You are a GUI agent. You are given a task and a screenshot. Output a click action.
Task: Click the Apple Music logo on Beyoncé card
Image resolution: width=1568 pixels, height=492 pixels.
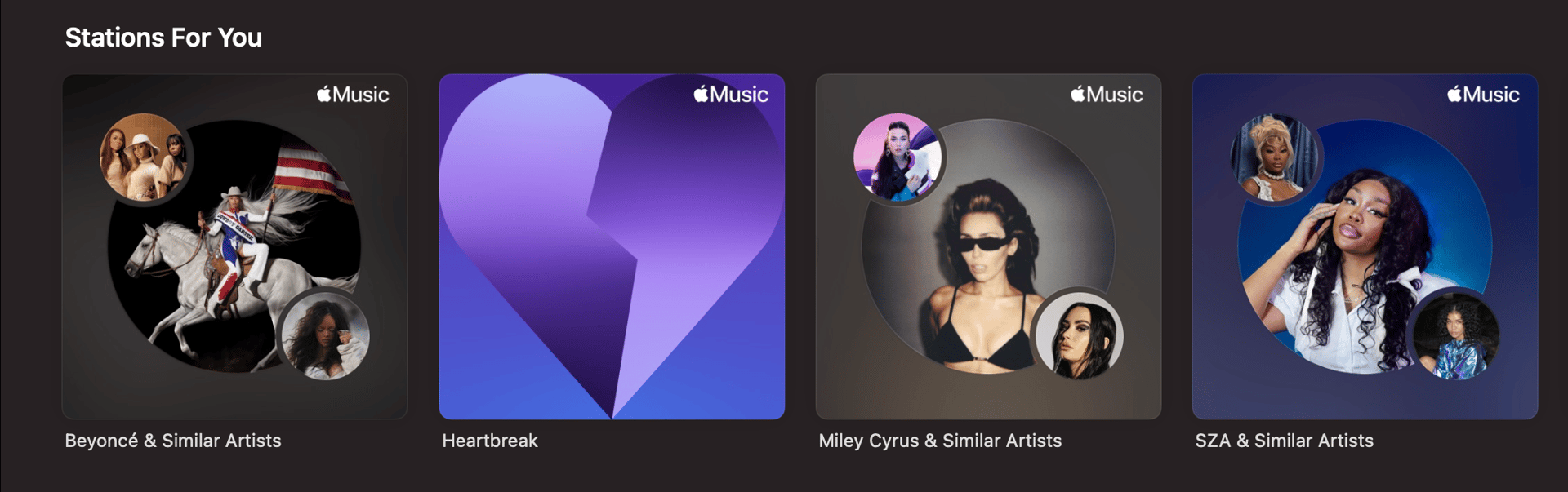353,95
